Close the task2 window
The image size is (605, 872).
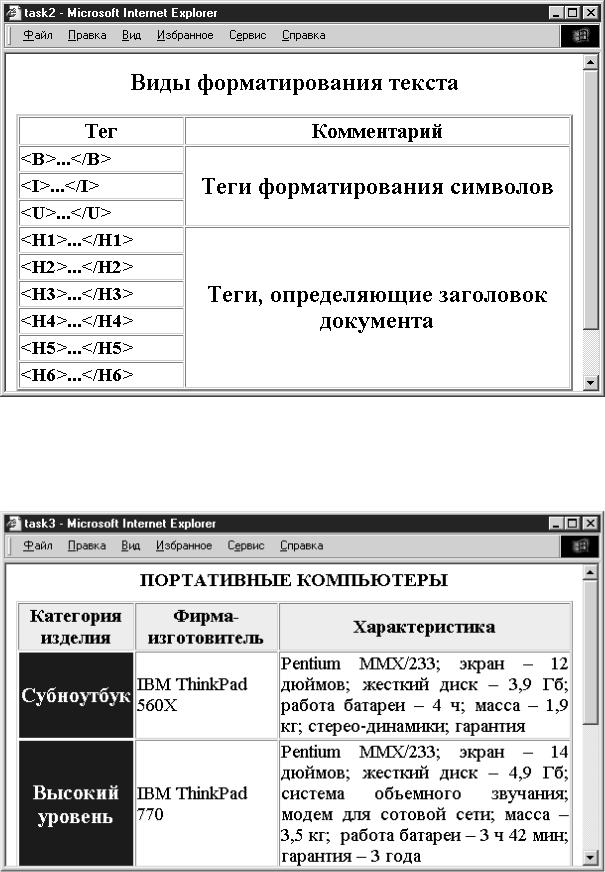click(590, 13)
